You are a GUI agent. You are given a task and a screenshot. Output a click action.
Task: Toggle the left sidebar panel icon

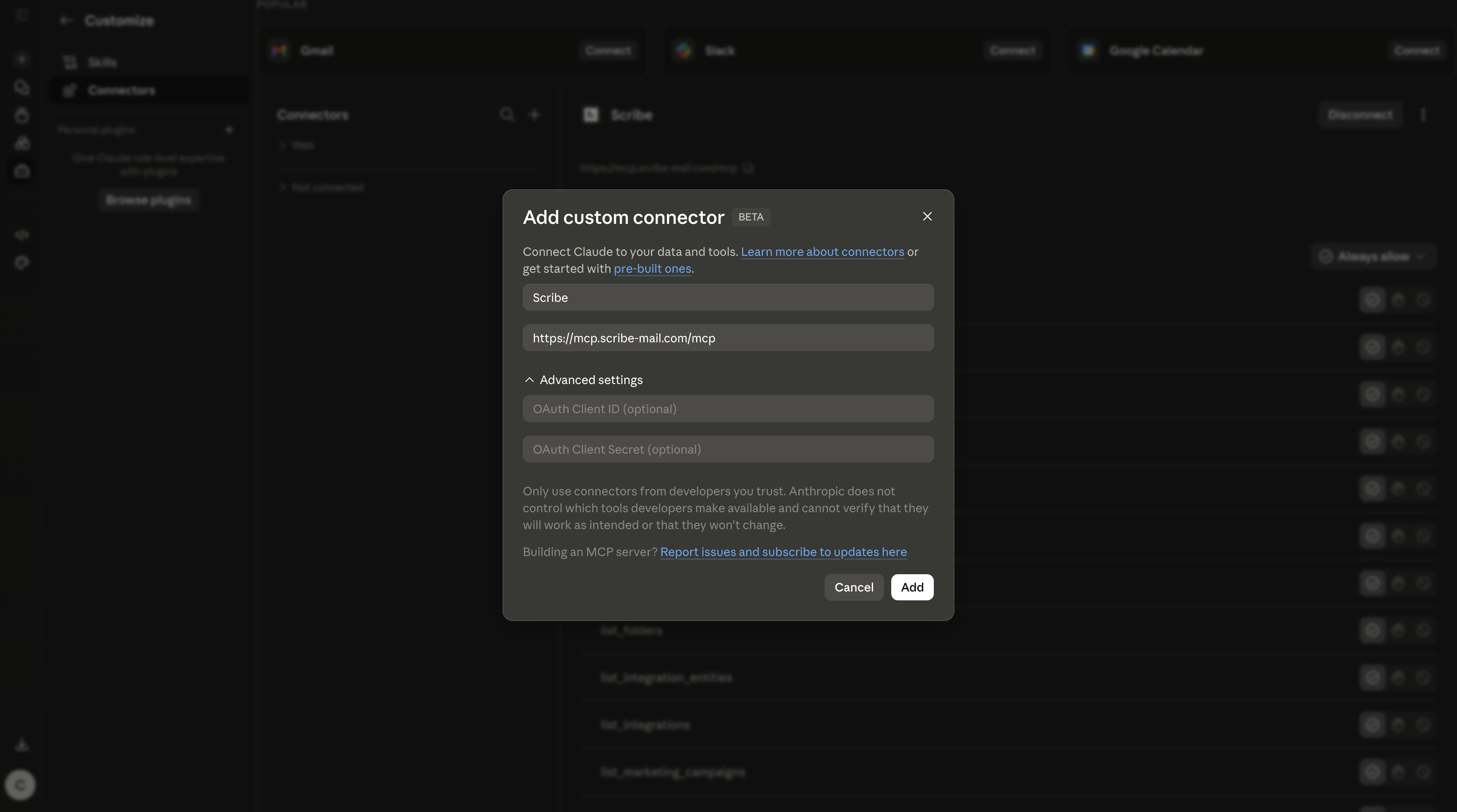pos(22,15)
